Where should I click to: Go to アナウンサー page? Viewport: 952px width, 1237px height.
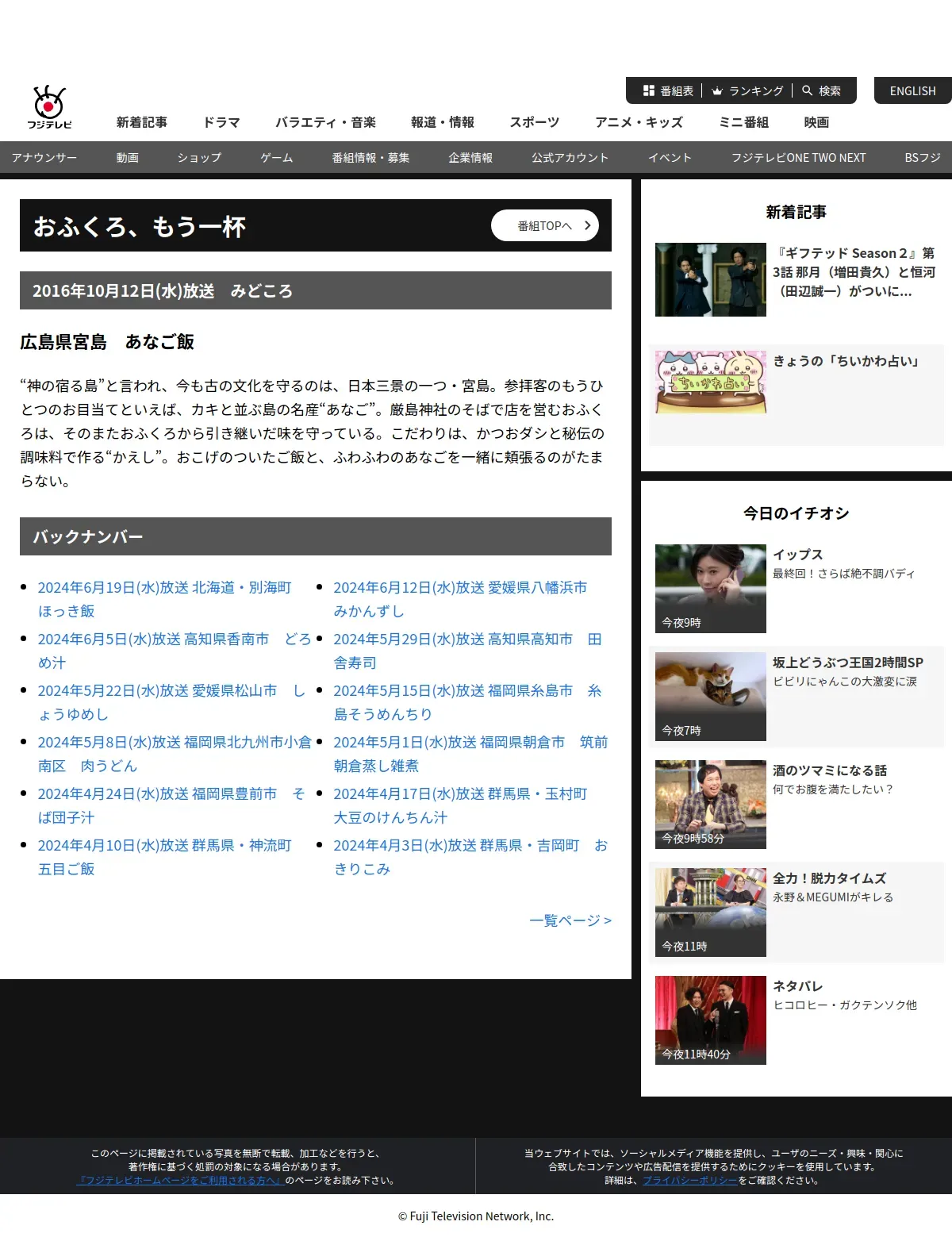pyautogui.click(x=44, y=158)
